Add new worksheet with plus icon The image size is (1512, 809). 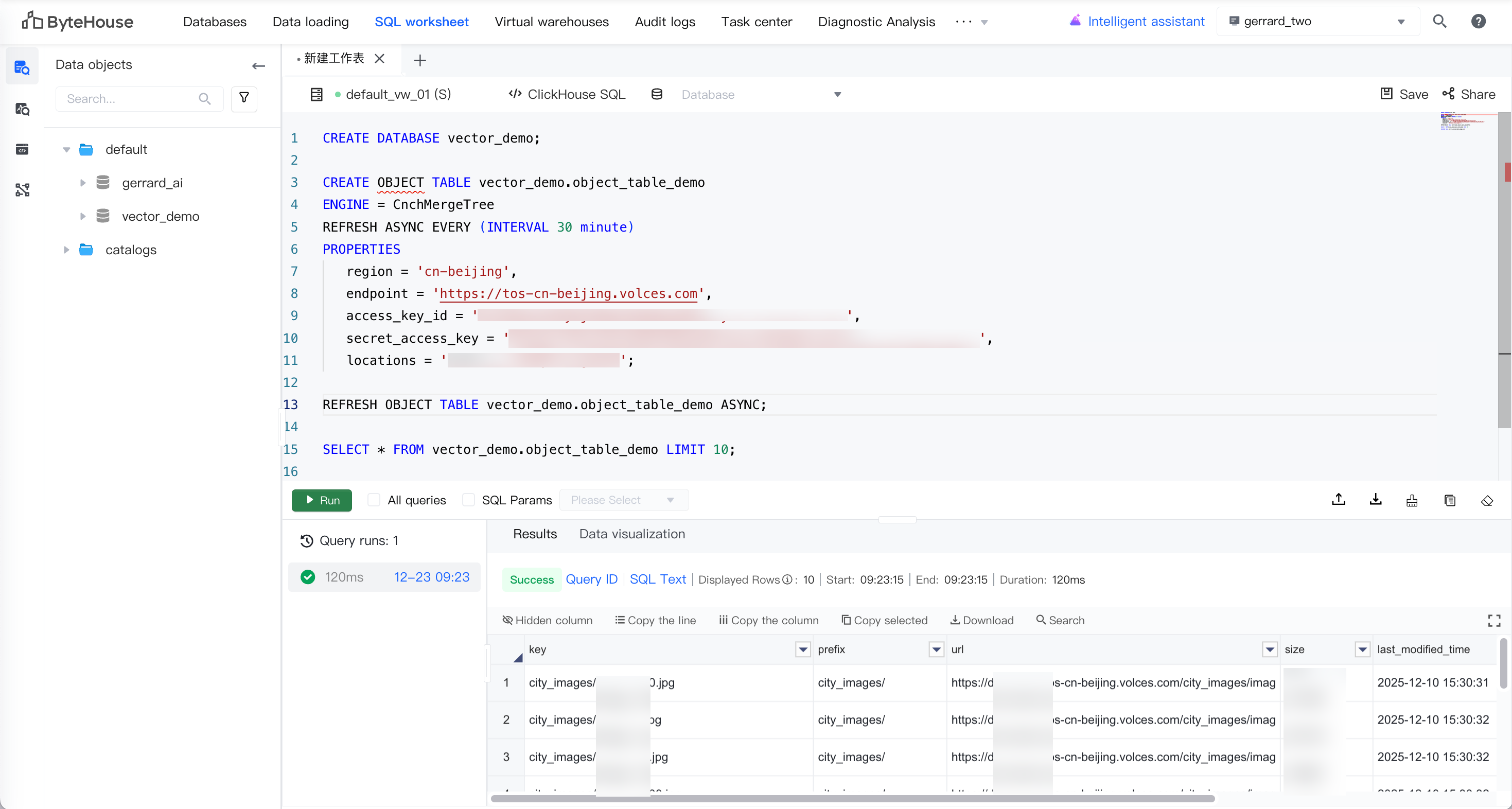(x=419, y=60)
